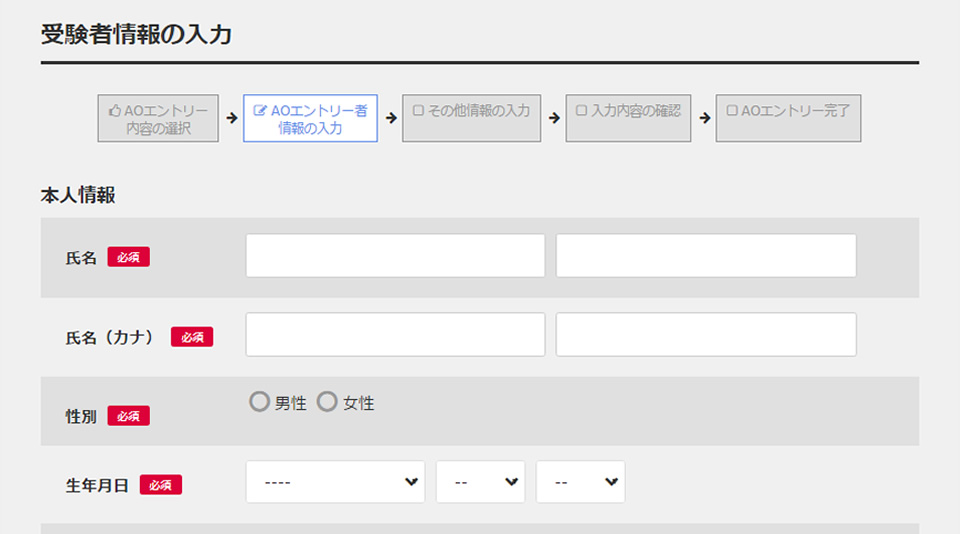This screenshot has height=534, width=960.
Task: Open the birth month dropdown in 生年月日
Action: 480,482
